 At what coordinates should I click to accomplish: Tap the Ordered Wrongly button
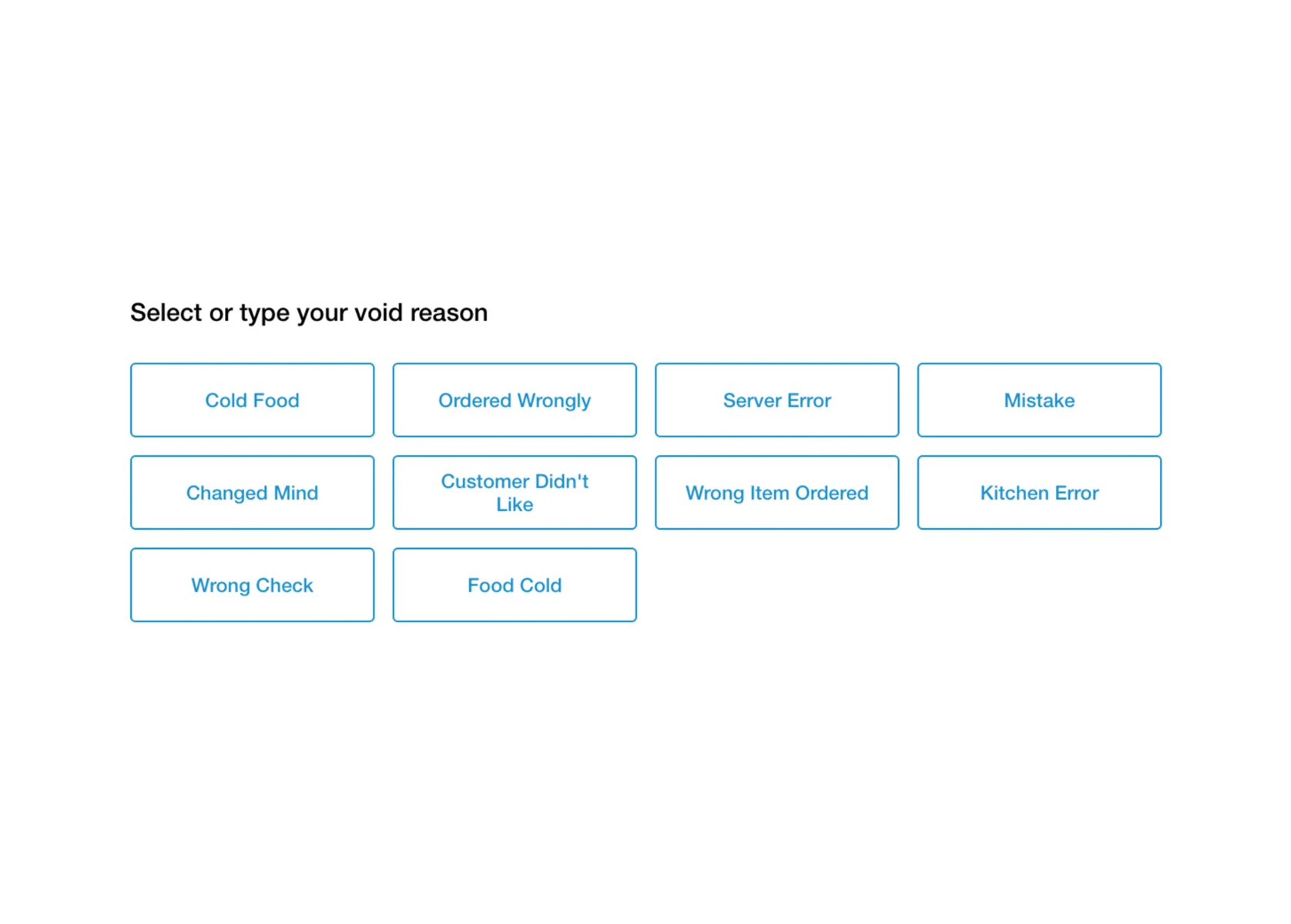click(x=515, y=400)
